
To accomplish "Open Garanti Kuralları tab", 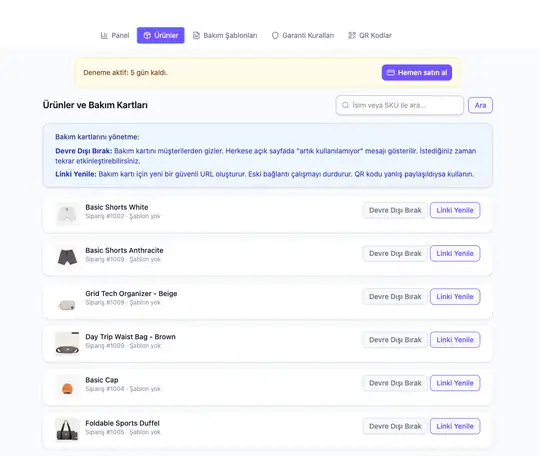I will (x=303, y=35).
